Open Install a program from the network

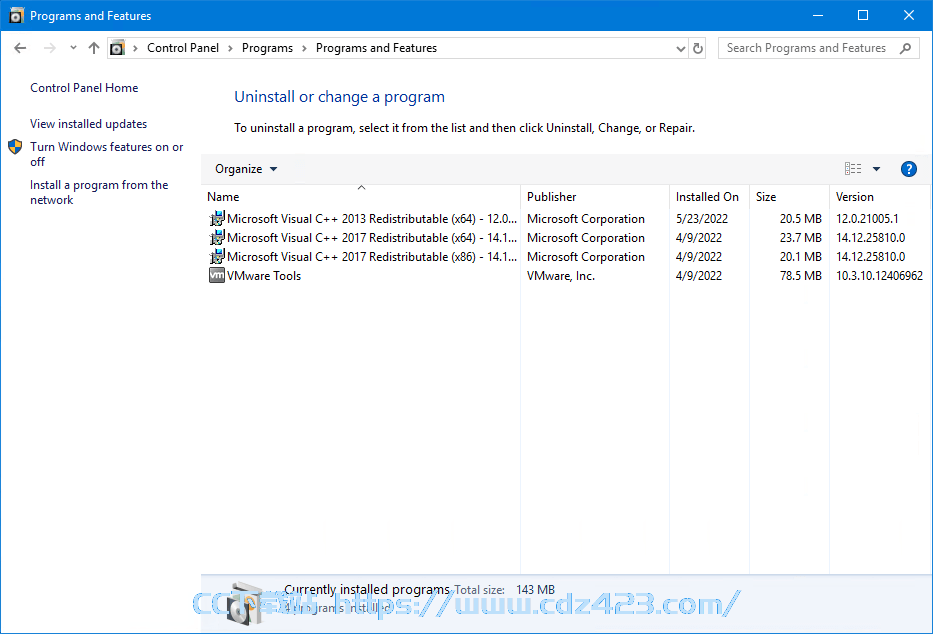[99, 192]
